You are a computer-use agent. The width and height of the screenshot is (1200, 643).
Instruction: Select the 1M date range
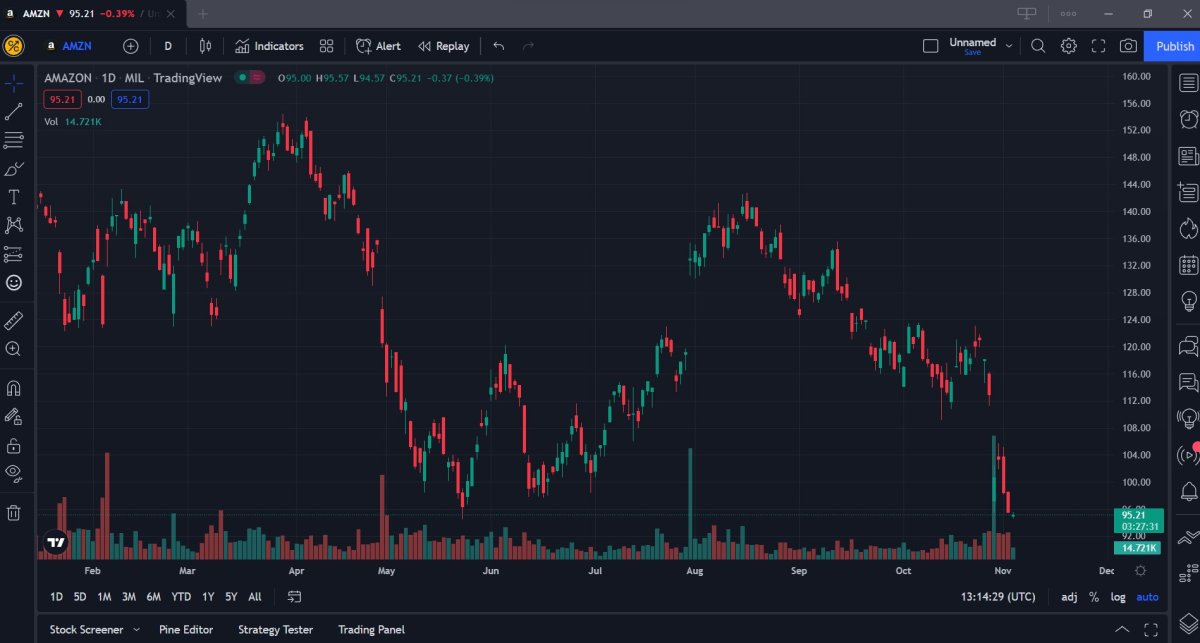click(104, 597)
